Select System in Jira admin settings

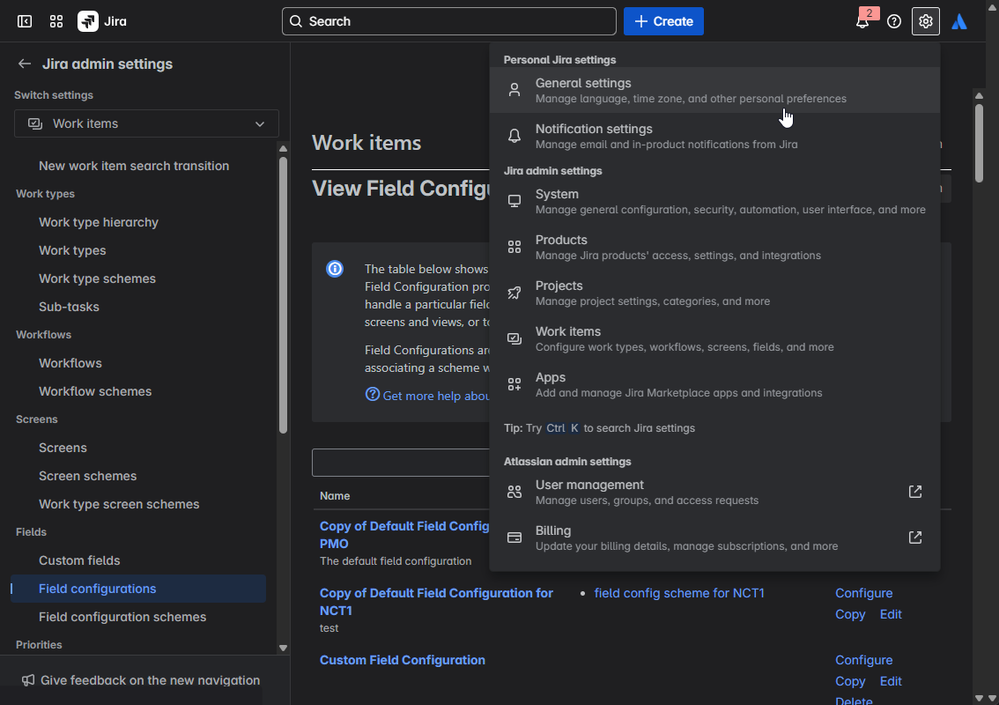tap(715, 201)
